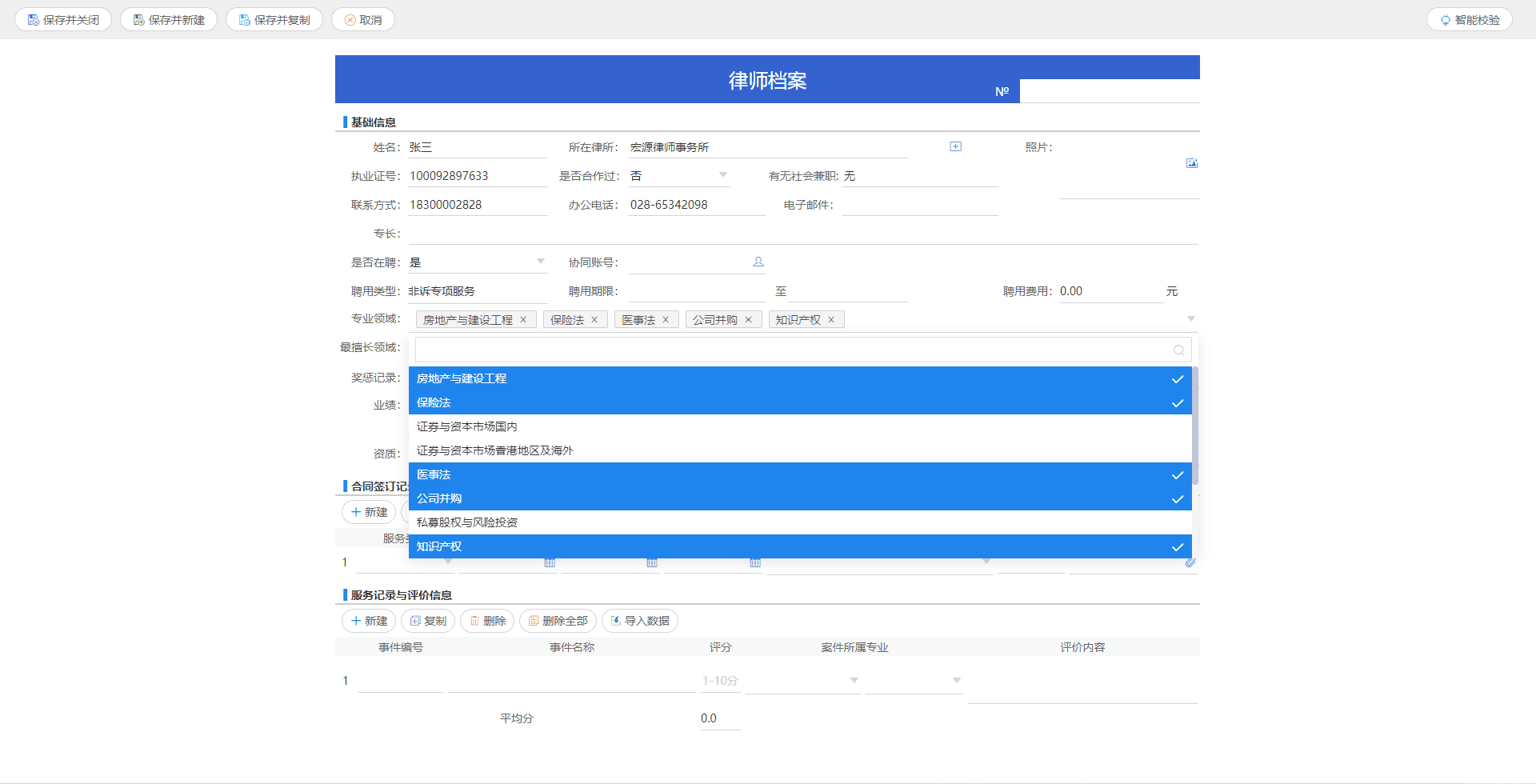Click the search magnifier in the dropdown

[1179, 350]
